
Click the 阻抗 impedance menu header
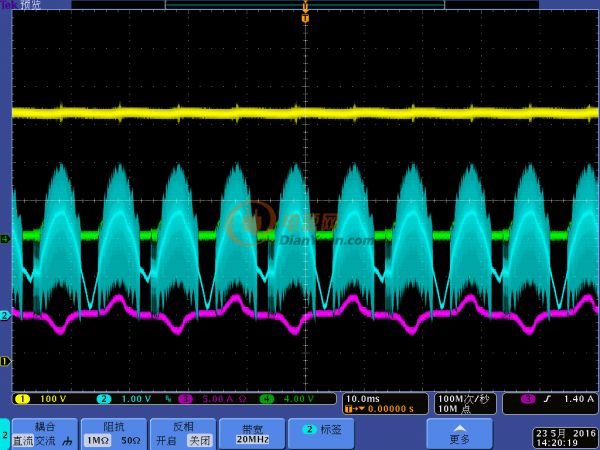tap(114, 427)
